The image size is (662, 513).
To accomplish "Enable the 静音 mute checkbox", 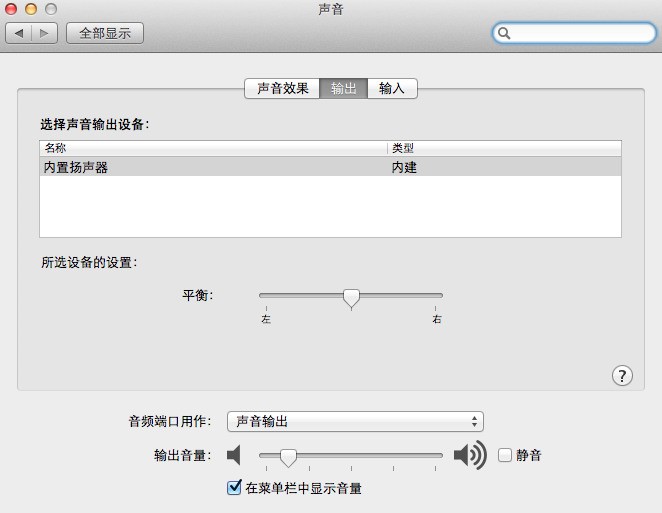I will pyautogui.click(x=505, y=455).
